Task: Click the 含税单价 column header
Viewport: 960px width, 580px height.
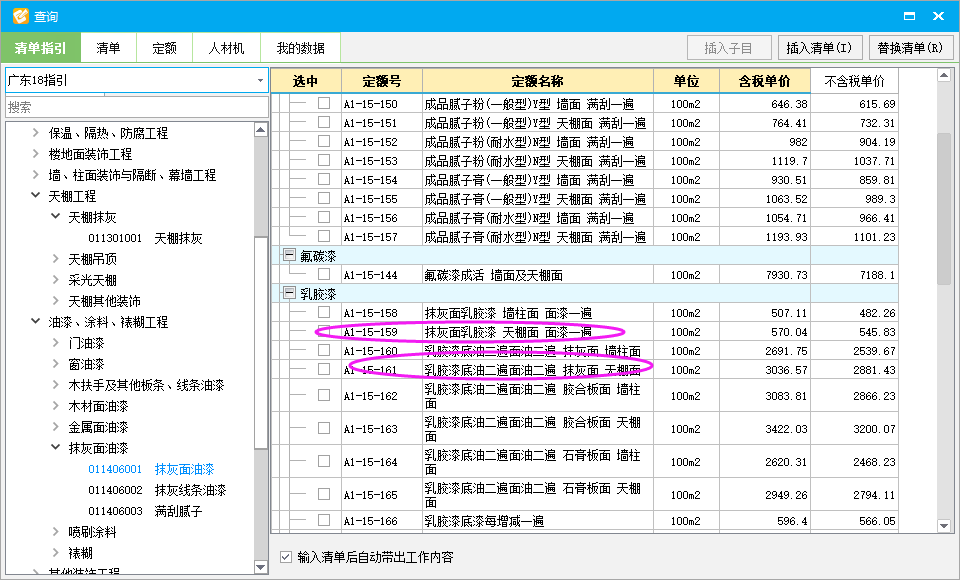Action: click(x=765, y=81)
